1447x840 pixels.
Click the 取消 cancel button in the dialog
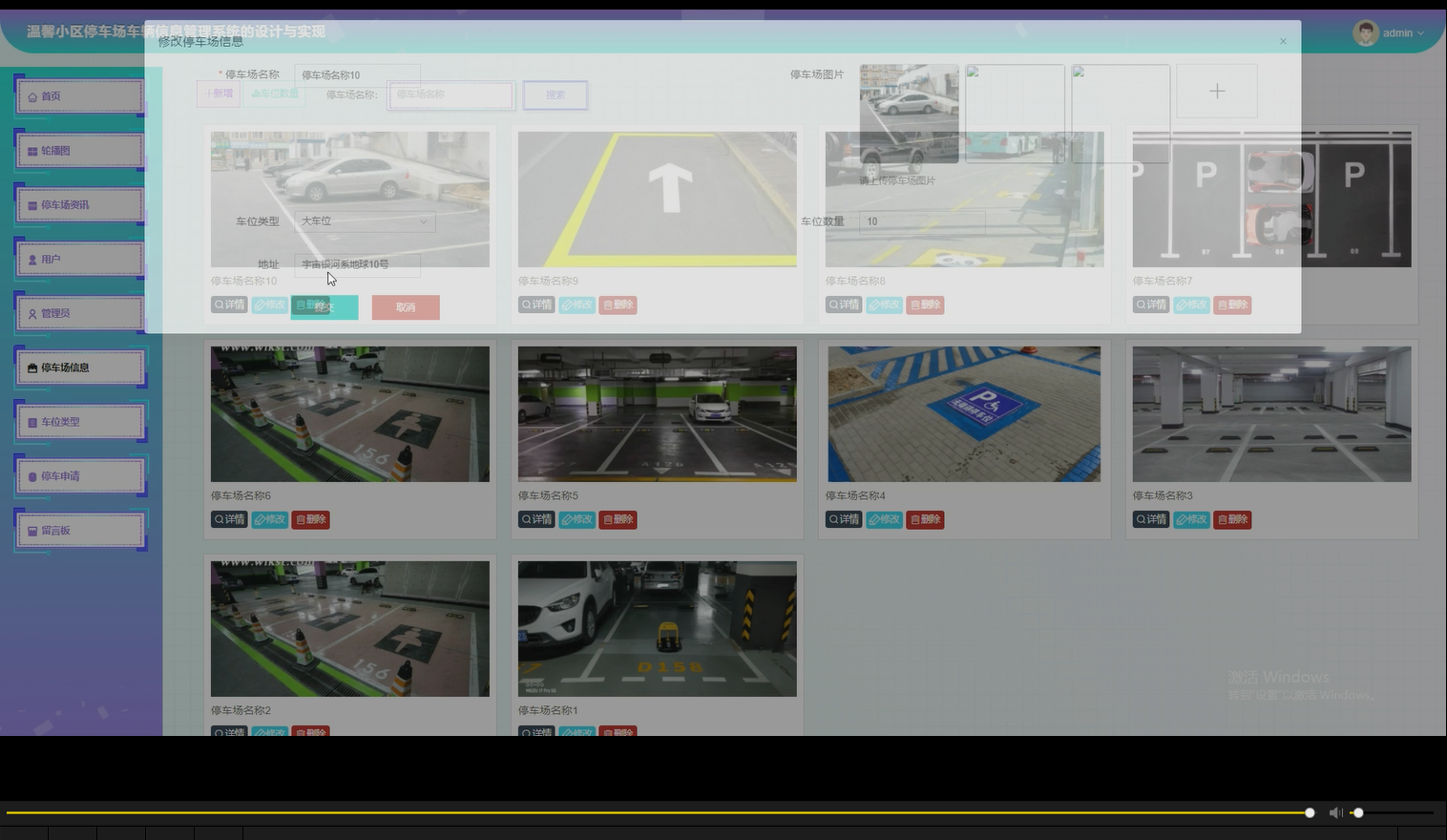tap(406, 307)
